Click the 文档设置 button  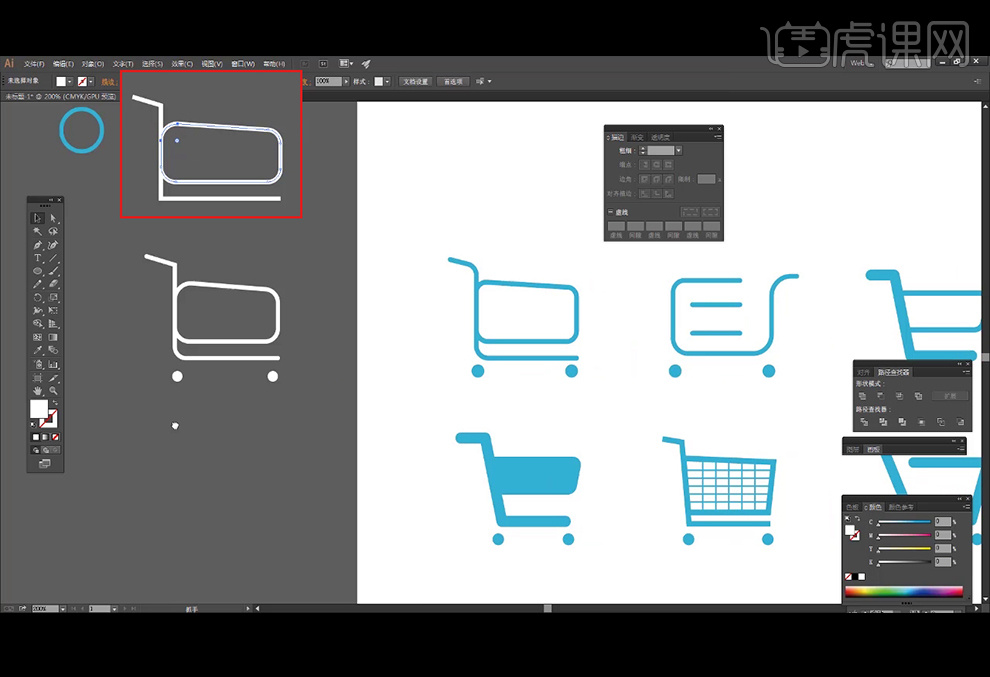[x=415, y=81]
